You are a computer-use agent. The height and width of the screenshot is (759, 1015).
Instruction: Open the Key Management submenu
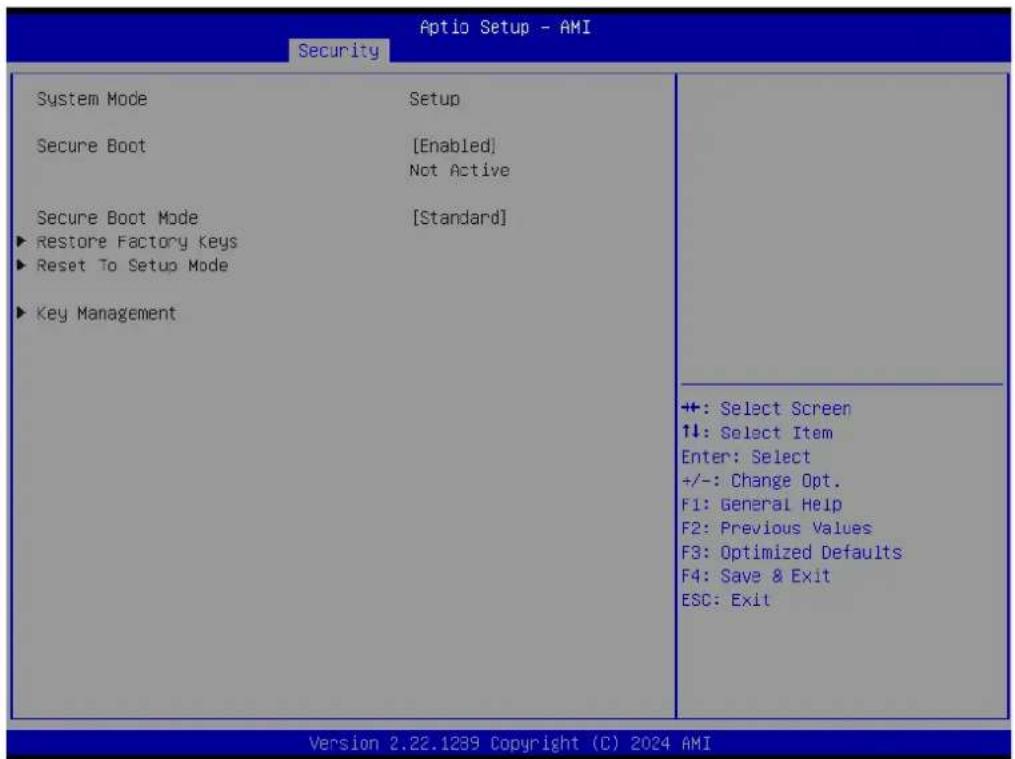coord(106,314)
